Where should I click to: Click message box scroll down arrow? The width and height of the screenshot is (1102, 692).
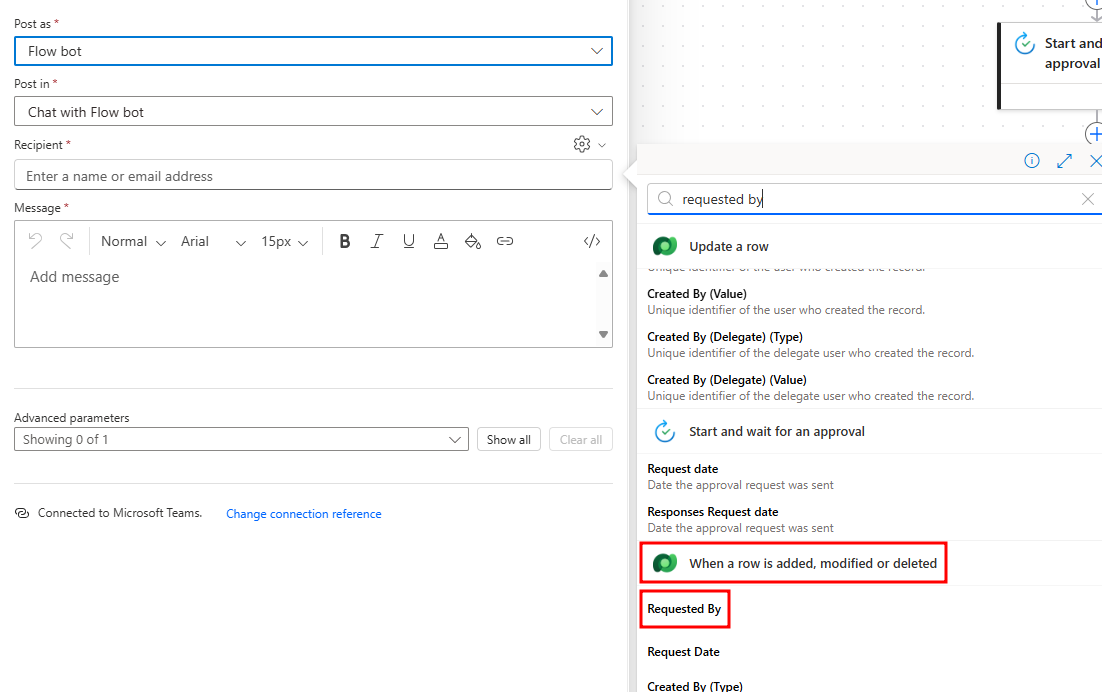click(x=603, y=334)
